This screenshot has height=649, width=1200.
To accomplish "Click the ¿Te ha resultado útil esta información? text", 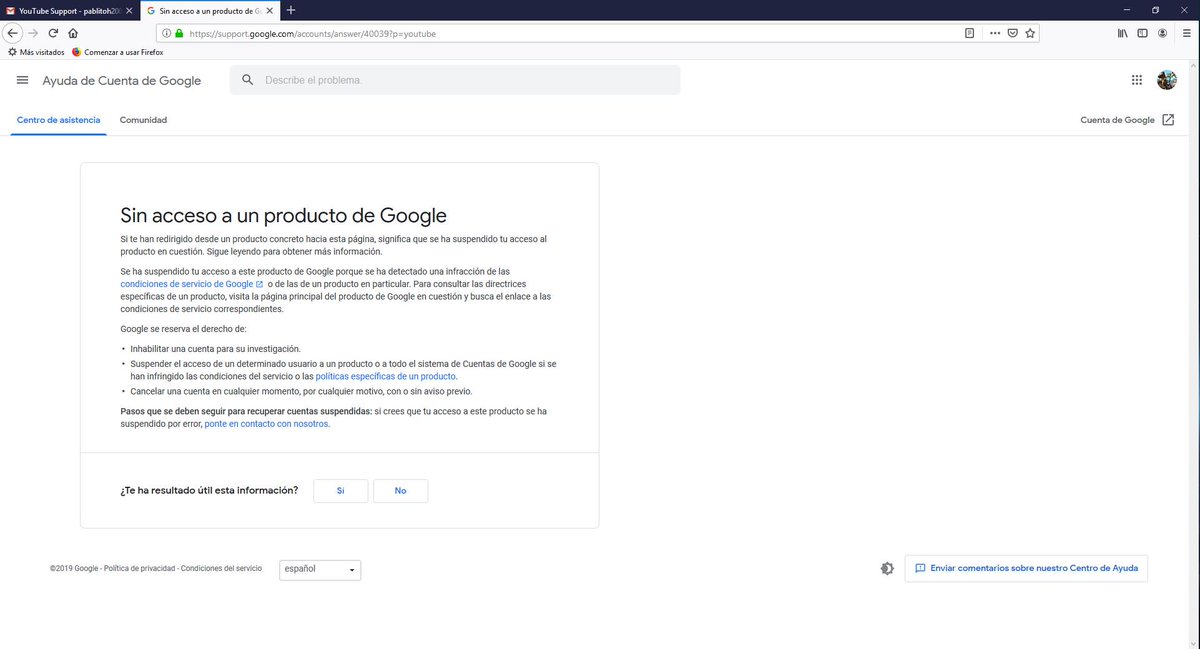I will click(209, 491).
